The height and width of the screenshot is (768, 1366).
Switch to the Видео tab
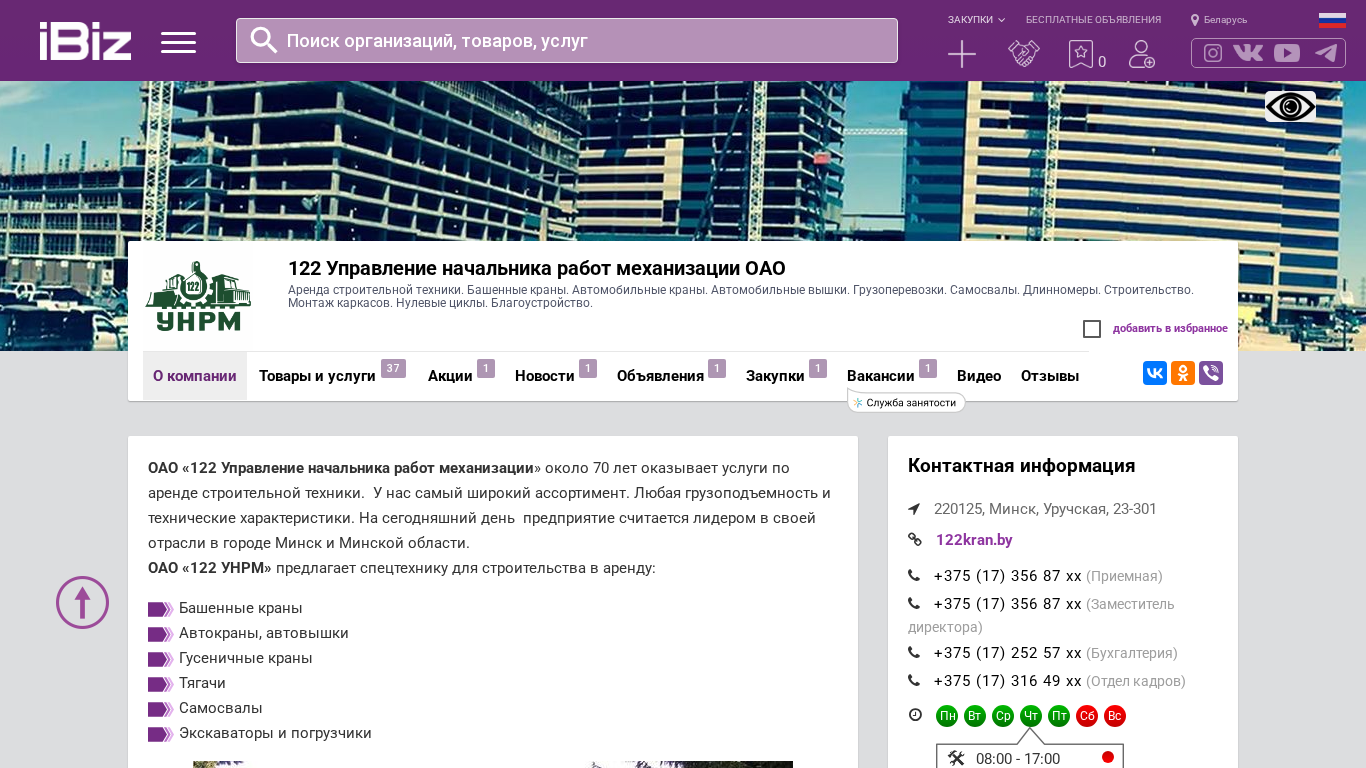click(x=979, y=376)
